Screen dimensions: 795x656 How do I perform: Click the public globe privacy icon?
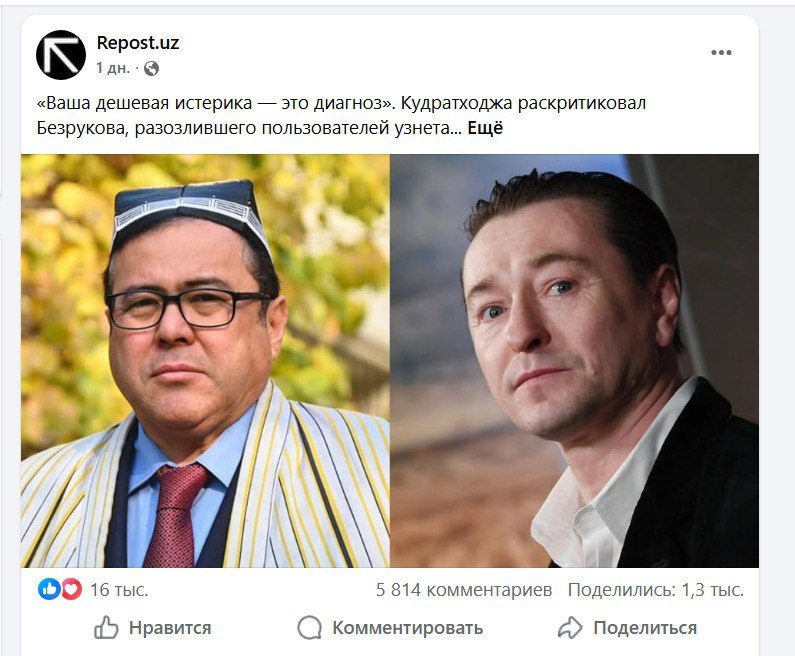151,68
